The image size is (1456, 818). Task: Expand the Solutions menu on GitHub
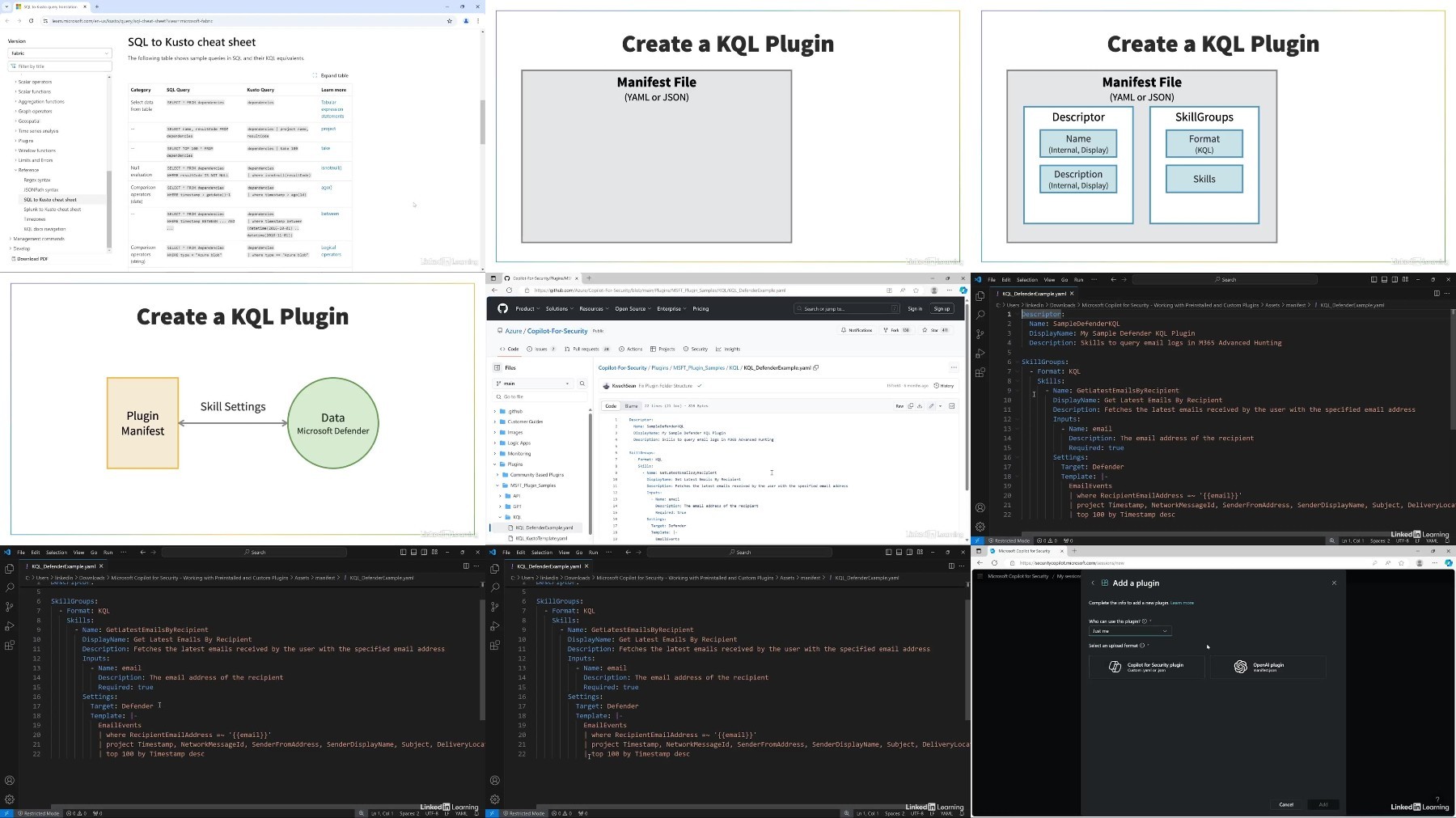[x=559, y=308]
